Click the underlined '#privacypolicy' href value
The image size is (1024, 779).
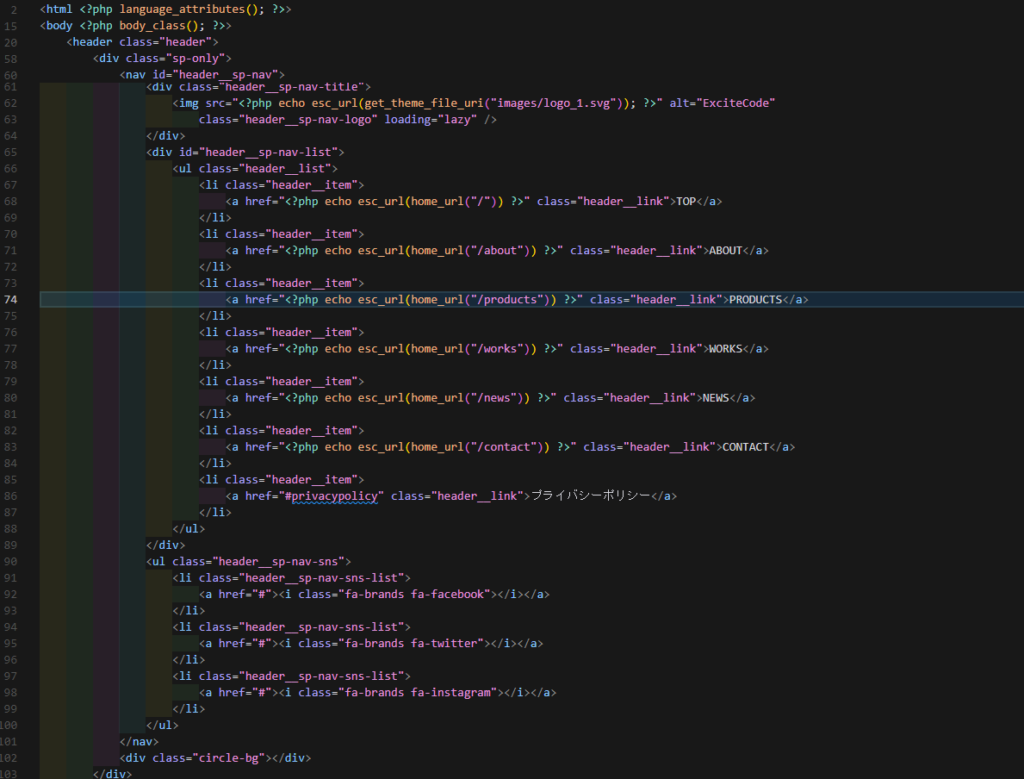coord(331,496)
